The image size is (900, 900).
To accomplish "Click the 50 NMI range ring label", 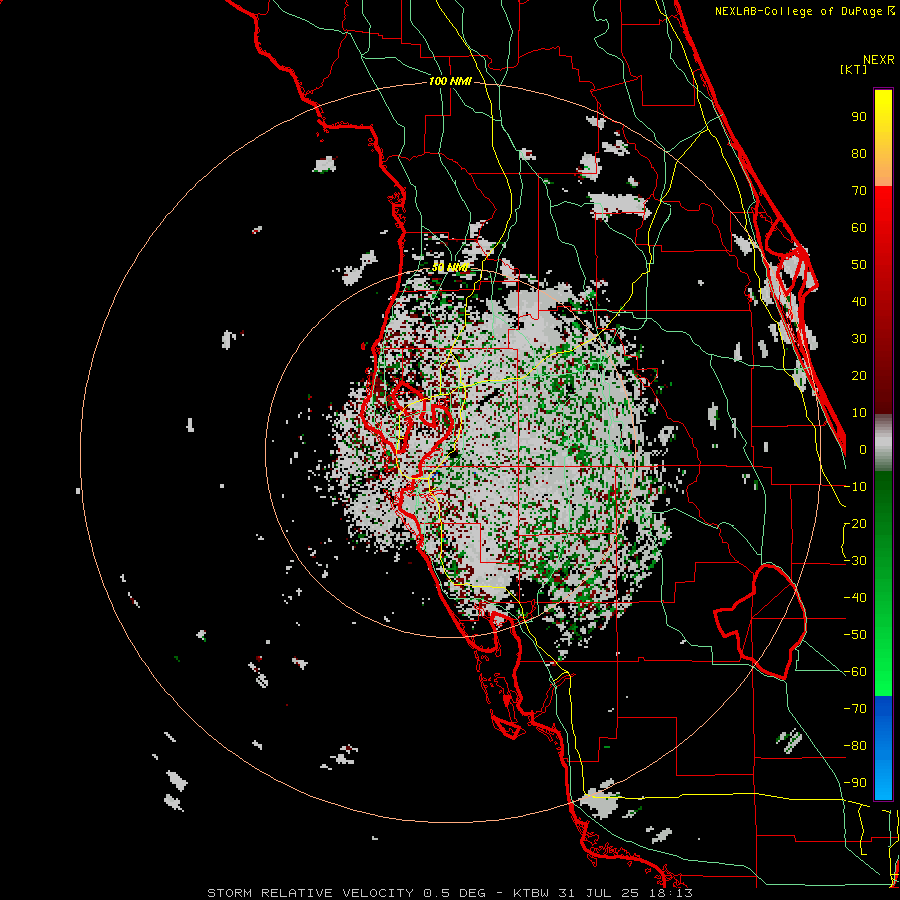I will [450, 267].
